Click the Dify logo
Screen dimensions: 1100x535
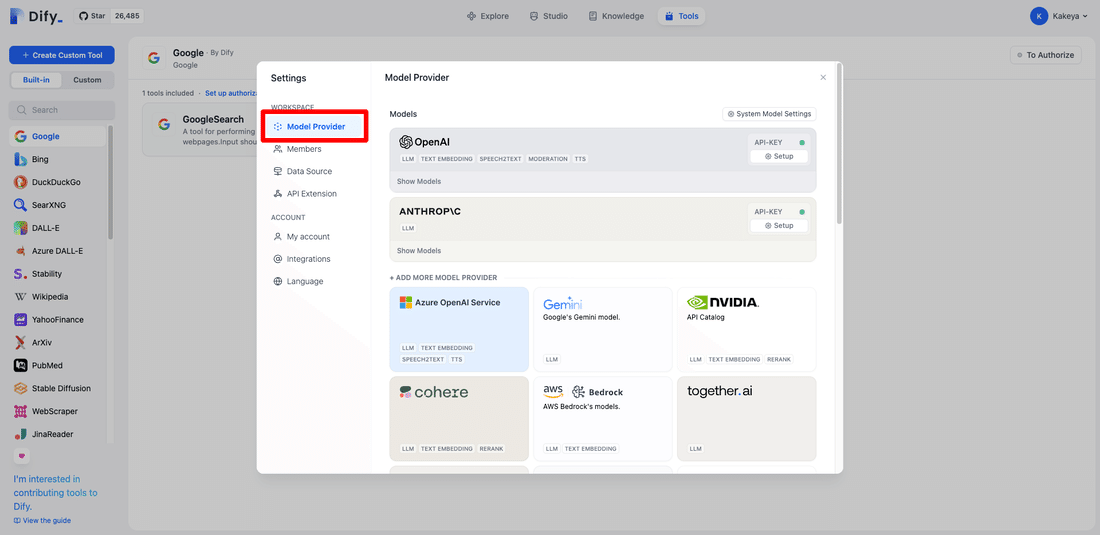(36, 15)
